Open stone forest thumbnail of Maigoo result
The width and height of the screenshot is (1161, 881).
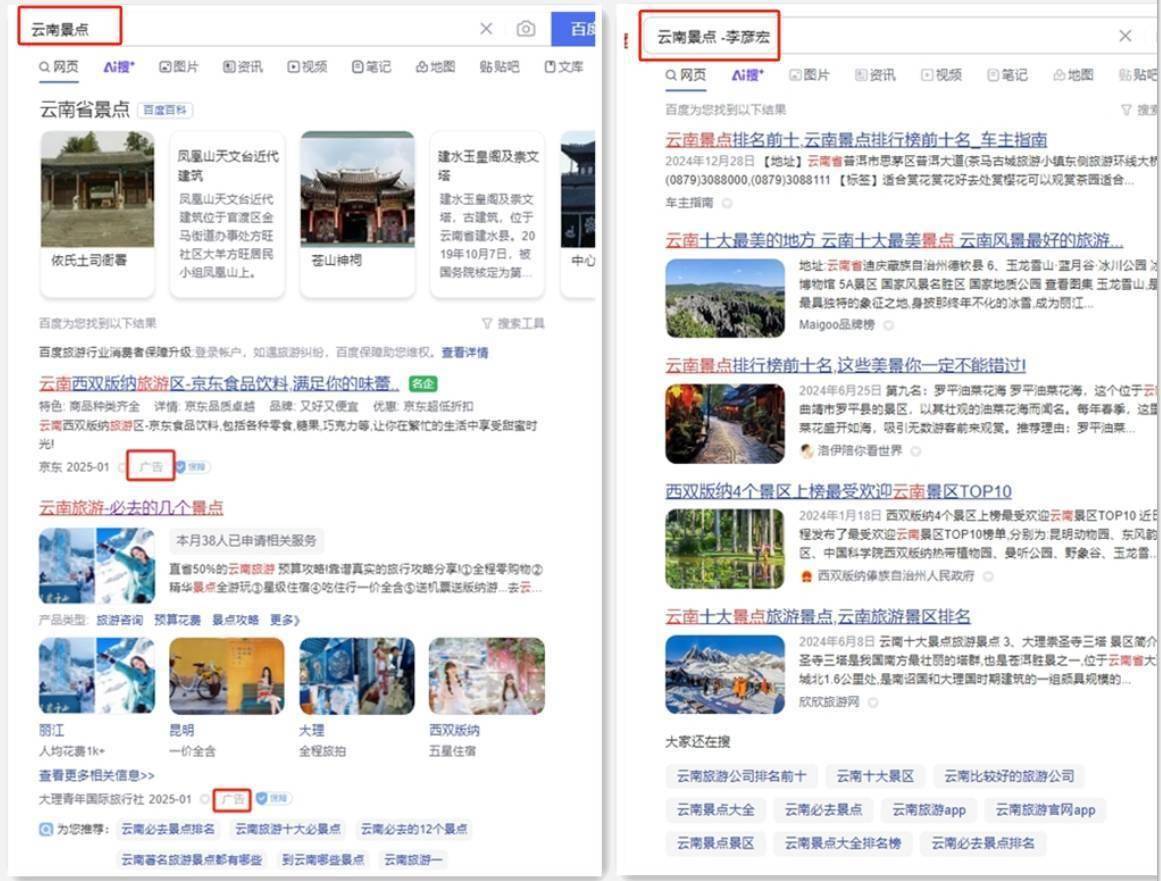pyautogui.click(x=725, y=298)
